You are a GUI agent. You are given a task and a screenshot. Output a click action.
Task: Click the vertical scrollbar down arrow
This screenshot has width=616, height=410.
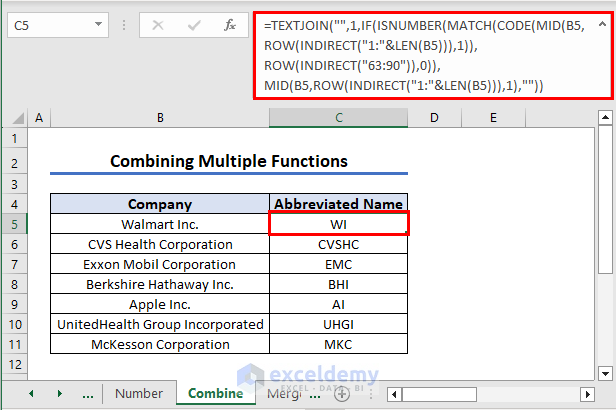click(605, 373)
